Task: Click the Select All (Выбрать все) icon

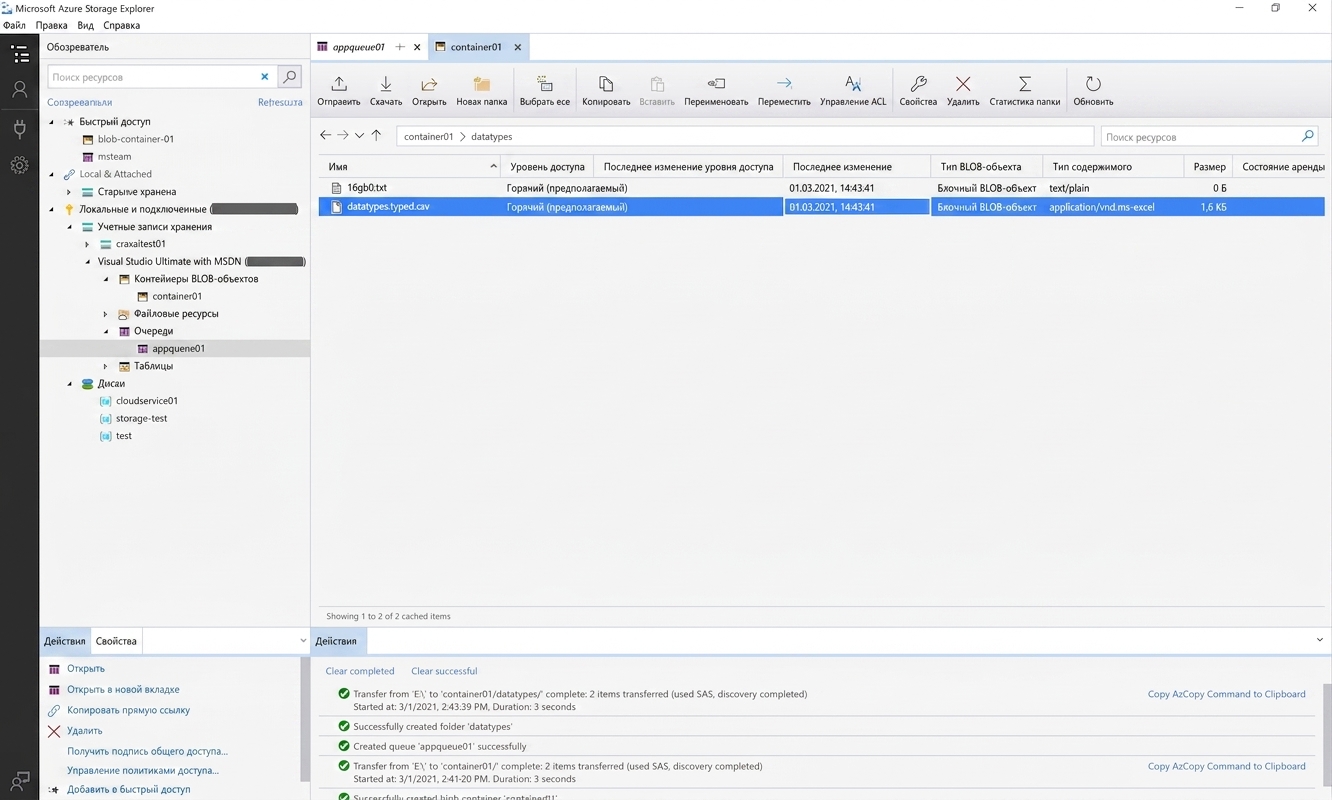Action: click(x=545, y=90)
